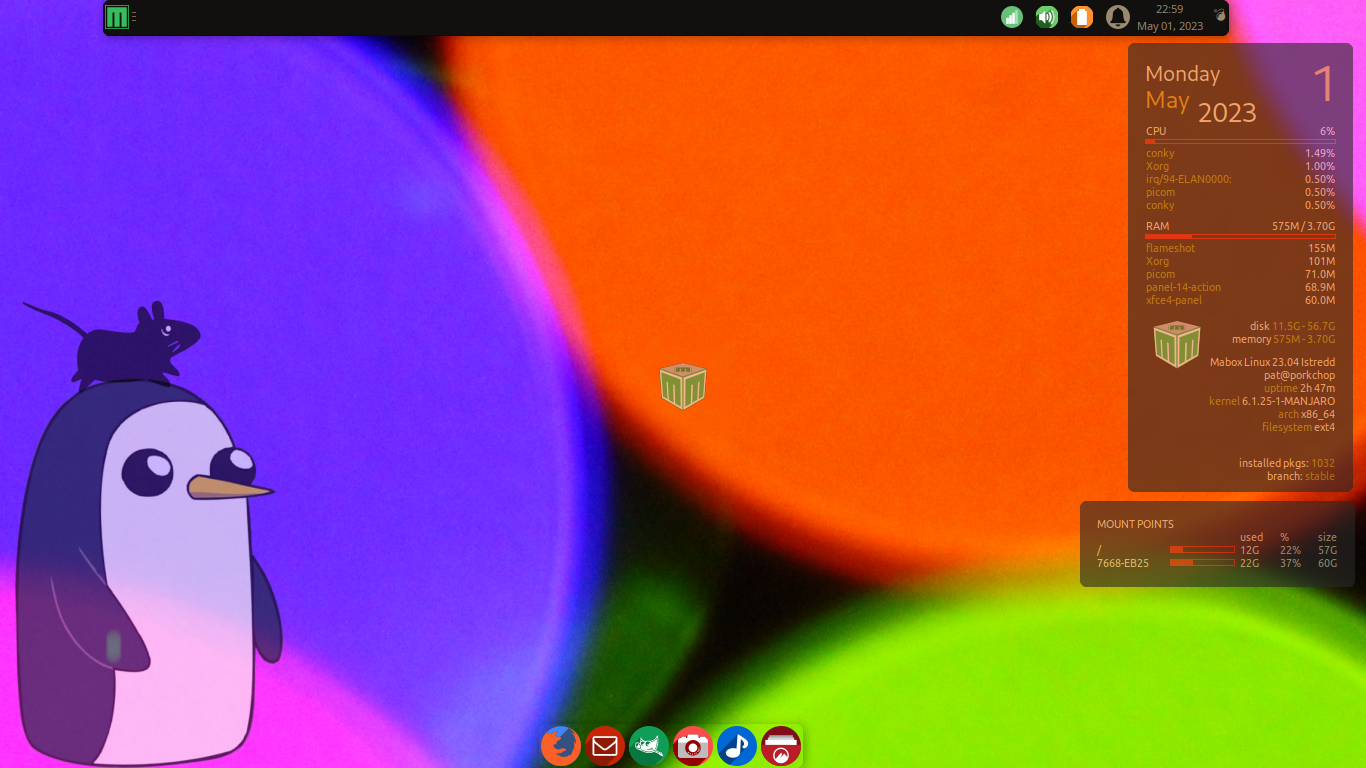Viewport: 1366px width, 768px height.
Task: Click the CPU usage bar
Action: point(1240,142)
